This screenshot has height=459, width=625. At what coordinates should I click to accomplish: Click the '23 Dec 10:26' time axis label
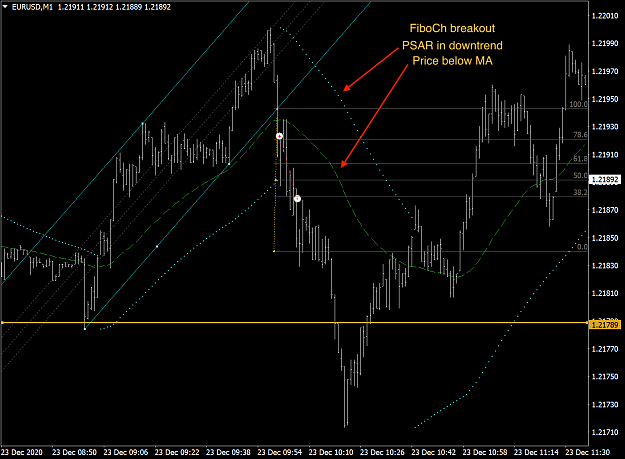(382, 452)
